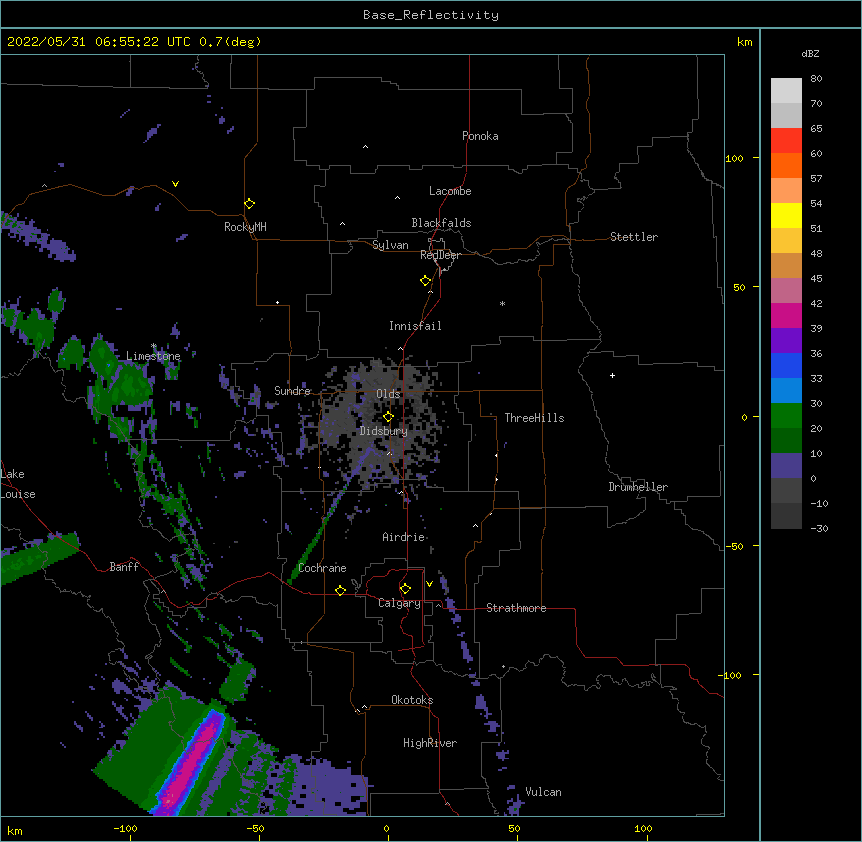Click the Ponoka city label
This screenshot has width=862, height=842.
[480, 136]
